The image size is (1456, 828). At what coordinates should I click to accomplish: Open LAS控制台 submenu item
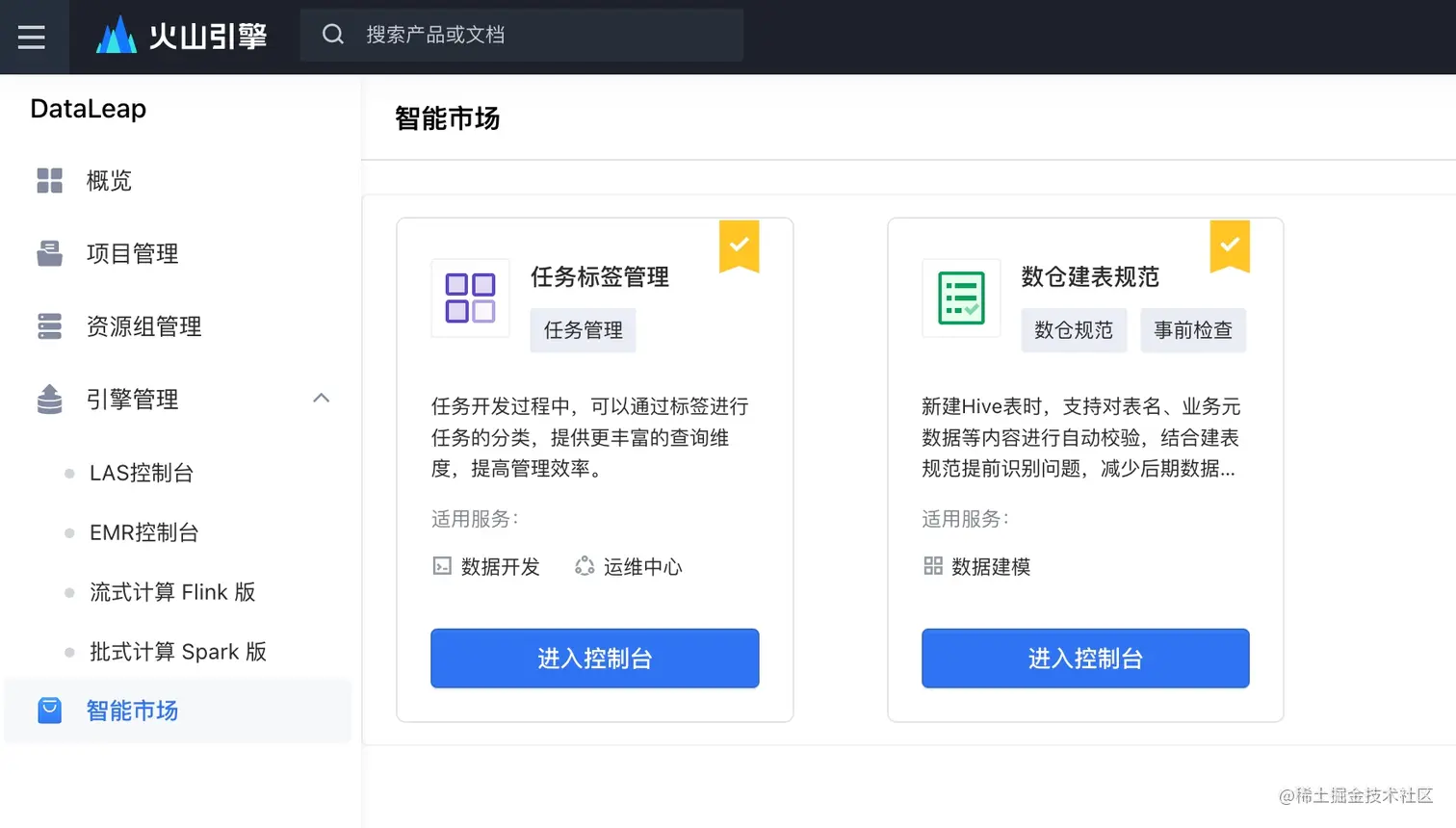142,473
